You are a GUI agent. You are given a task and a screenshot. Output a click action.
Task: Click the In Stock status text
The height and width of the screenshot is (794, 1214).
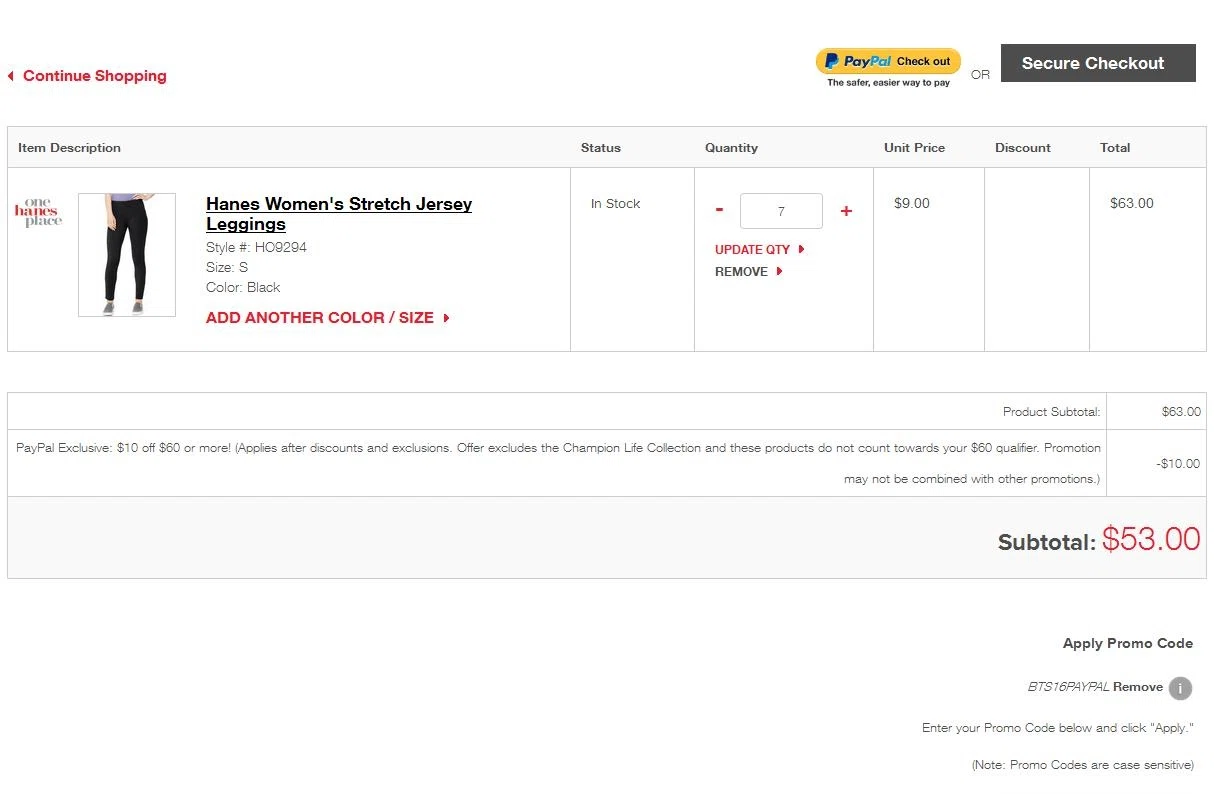pos(615,204)
